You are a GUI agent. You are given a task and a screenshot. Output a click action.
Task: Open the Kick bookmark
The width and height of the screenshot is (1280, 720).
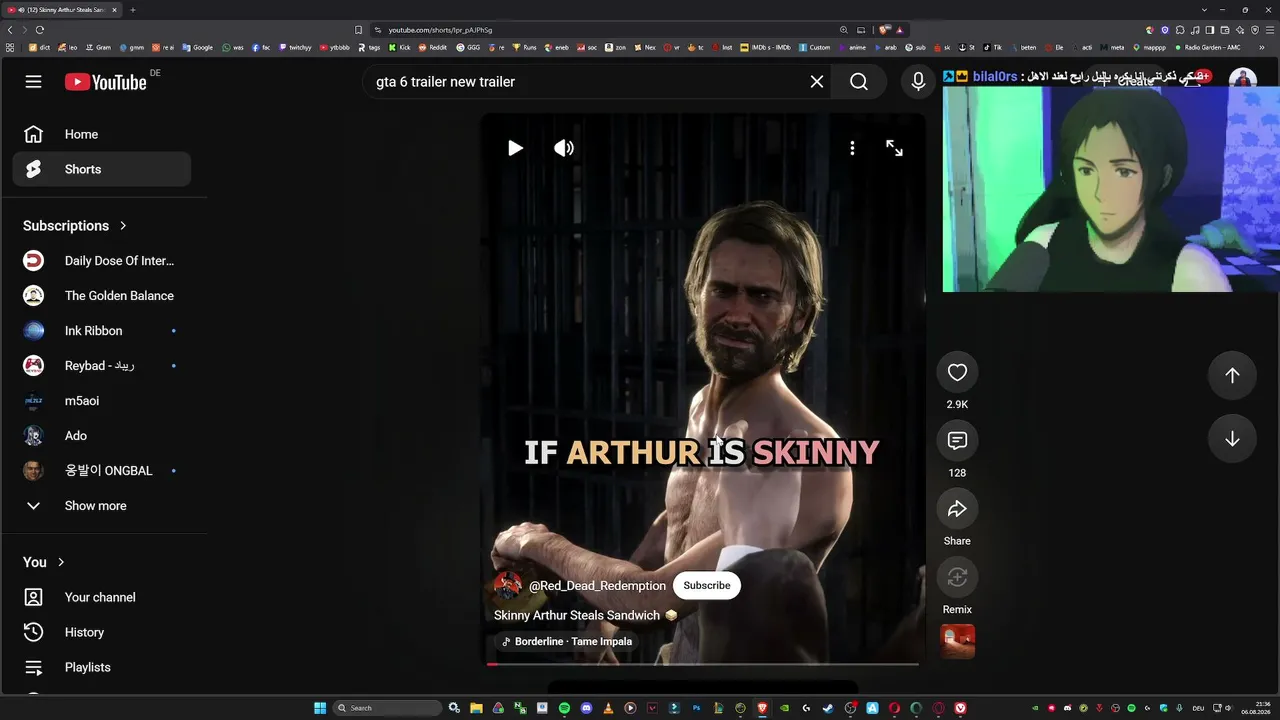400,47
